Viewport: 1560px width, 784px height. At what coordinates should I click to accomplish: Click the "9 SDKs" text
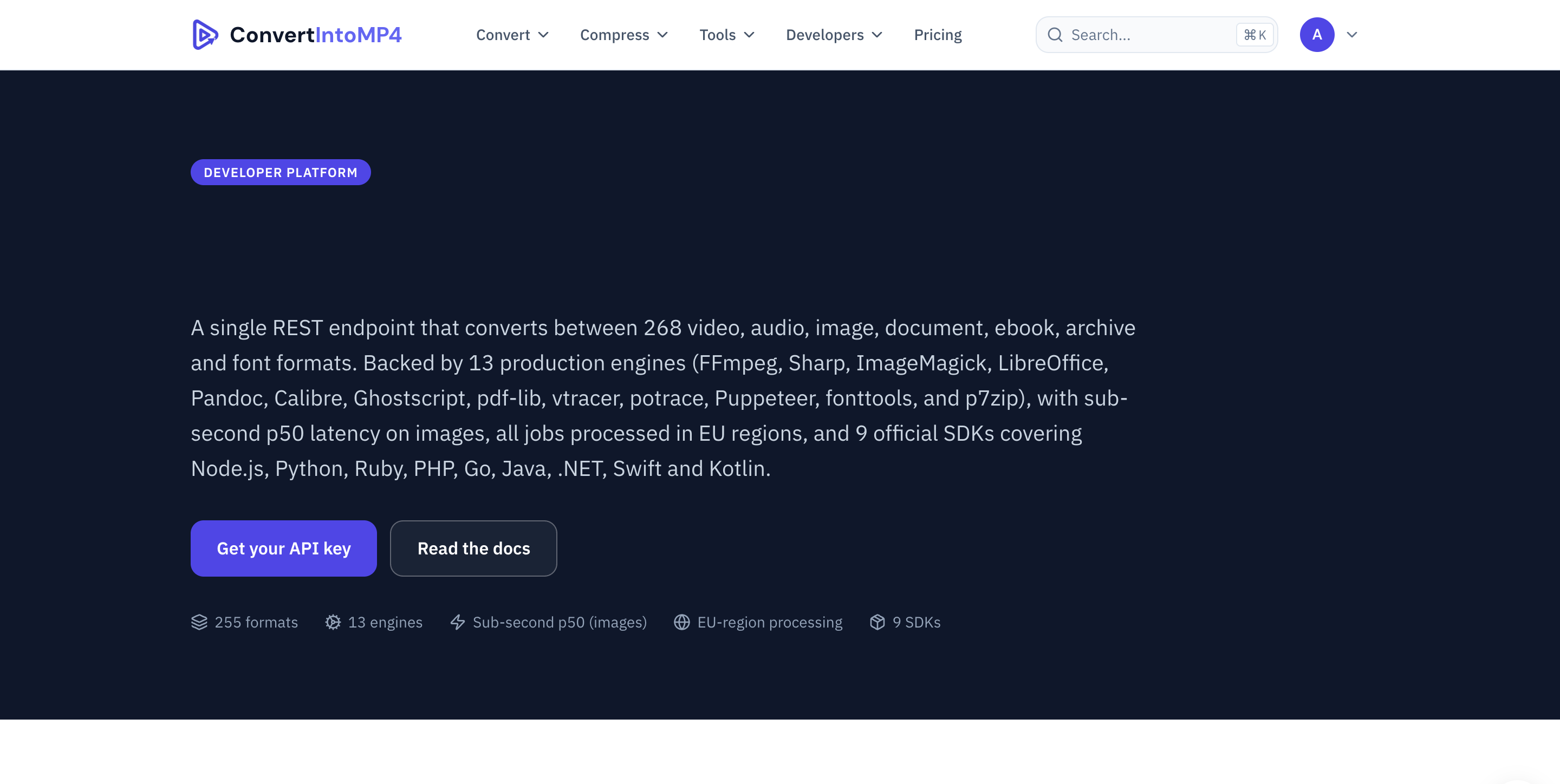click(x=916, y=622)
